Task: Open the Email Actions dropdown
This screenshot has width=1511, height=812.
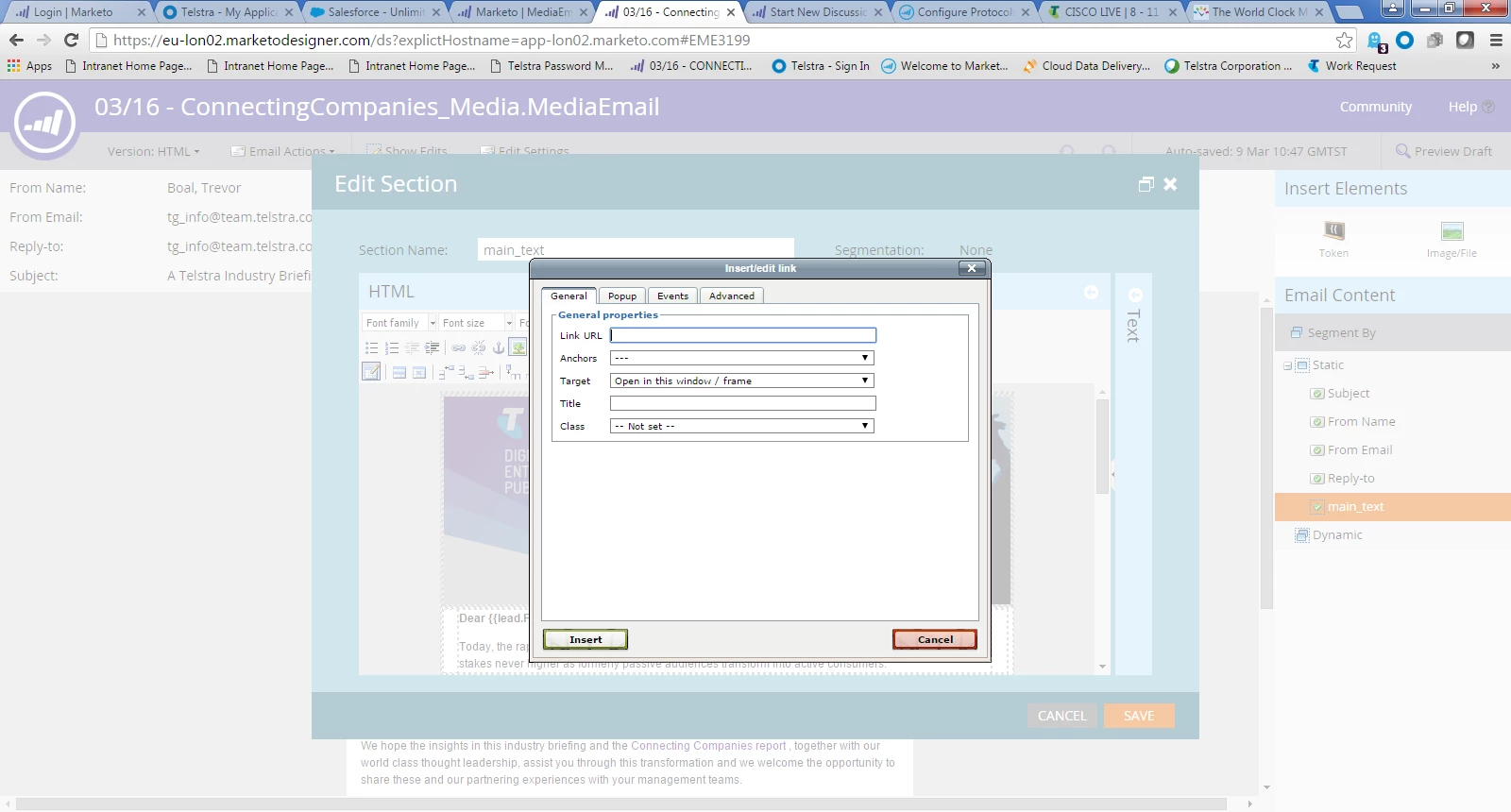Action: click(x=284, y=151)
